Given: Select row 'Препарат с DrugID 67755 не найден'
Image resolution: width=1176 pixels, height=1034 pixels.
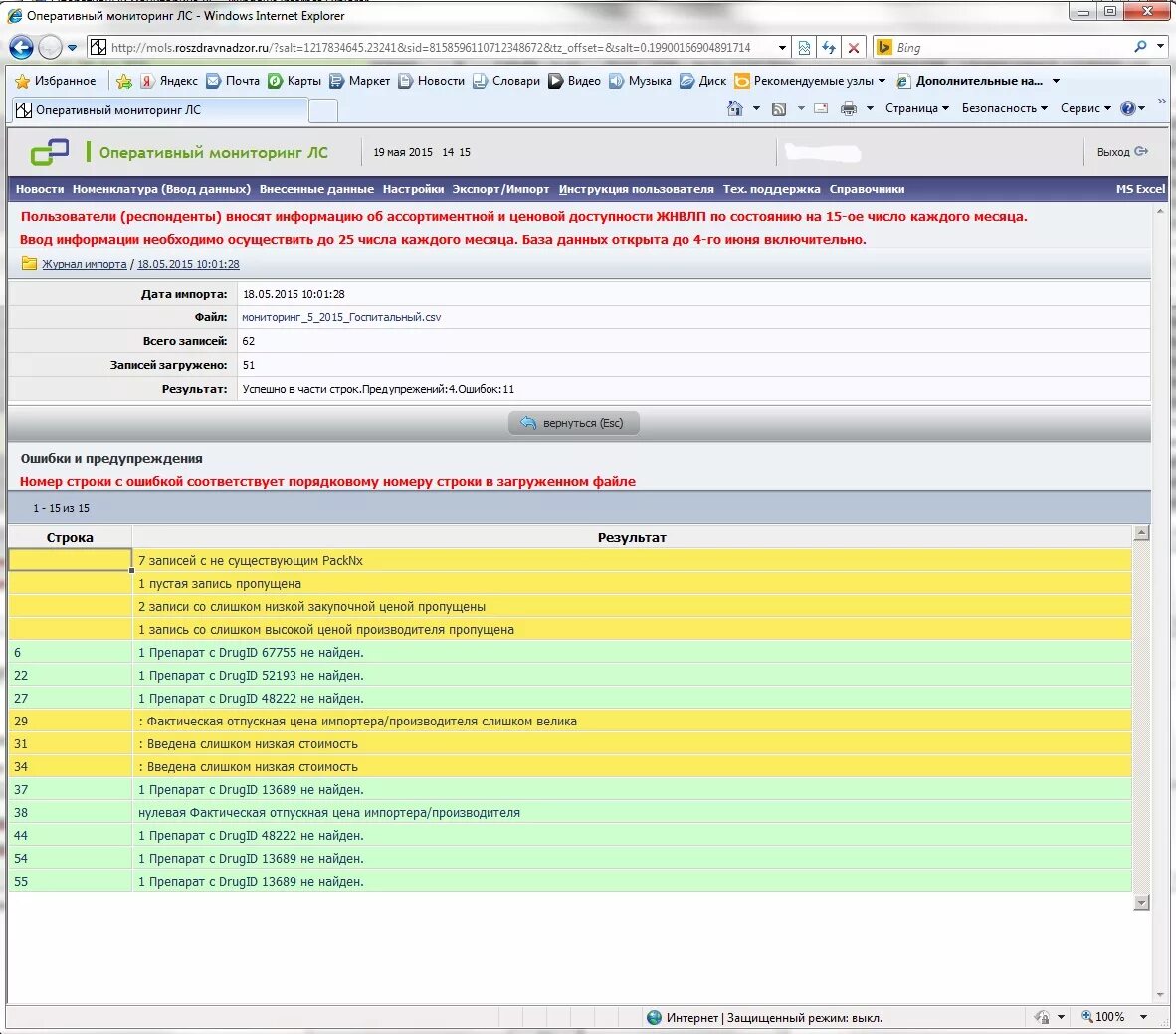Looking at the screenshot, I should 570,652.
